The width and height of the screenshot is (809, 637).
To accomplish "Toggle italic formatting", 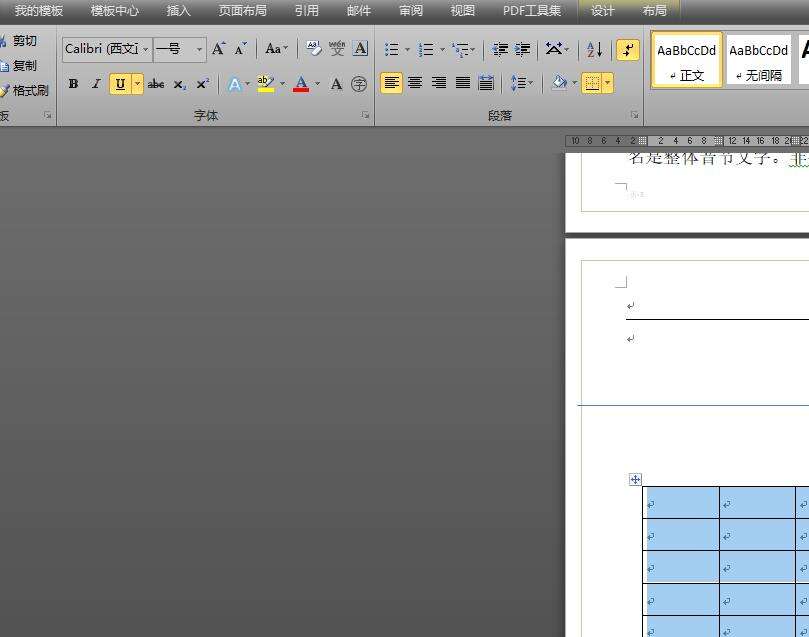I will [96, 84].
